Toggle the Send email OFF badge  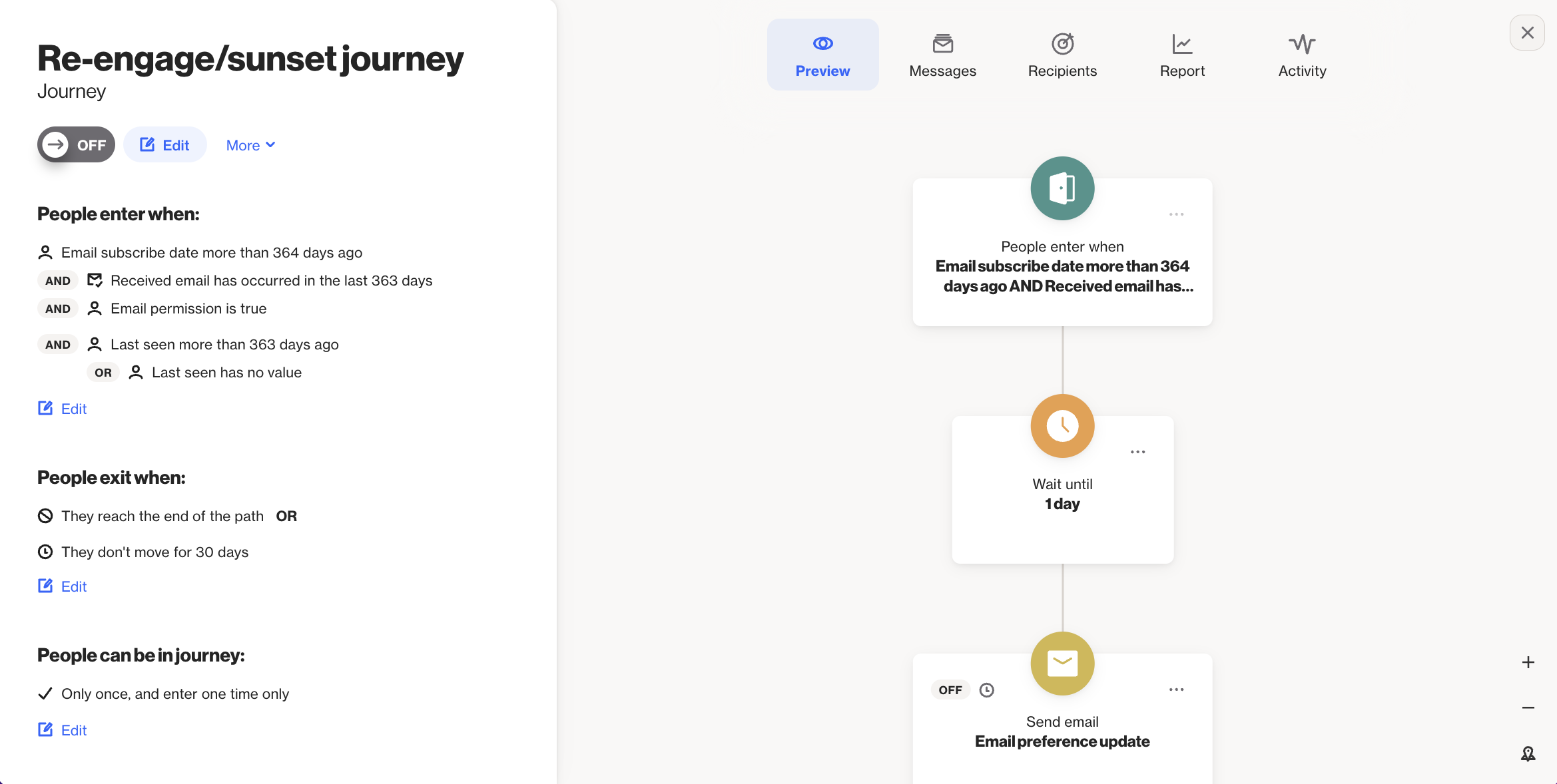[x=950, y=690]
